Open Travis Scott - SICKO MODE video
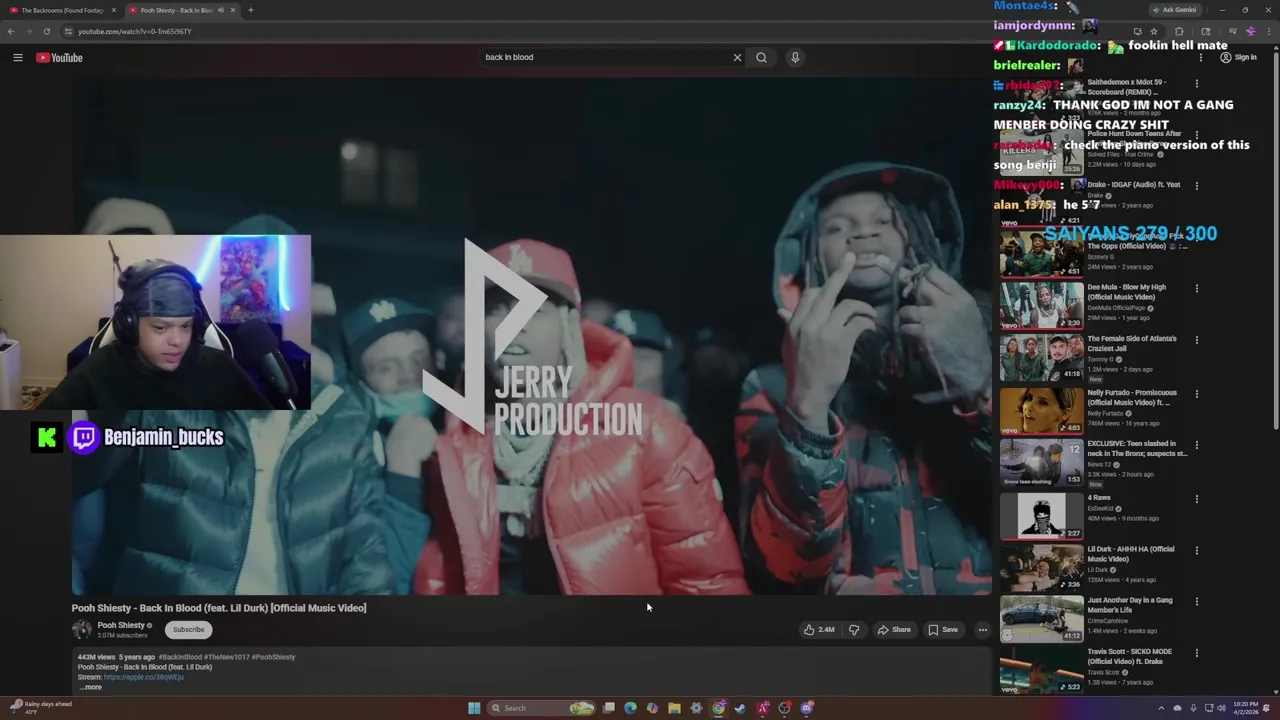This screenshot has width=1280, height=720. pos(1130,656)
